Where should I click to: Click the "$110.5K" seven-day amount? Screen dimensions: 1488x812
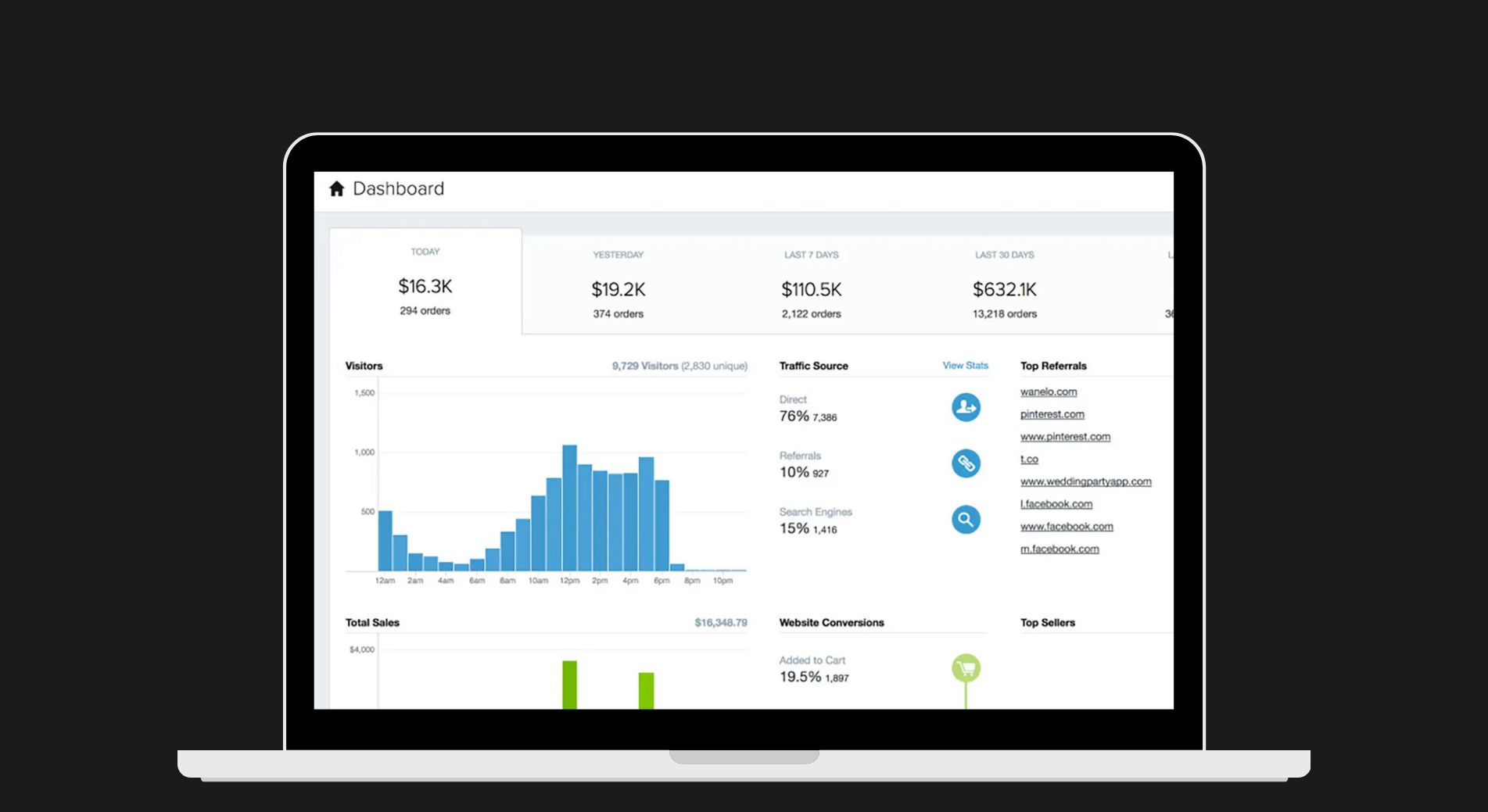(812, 289)
